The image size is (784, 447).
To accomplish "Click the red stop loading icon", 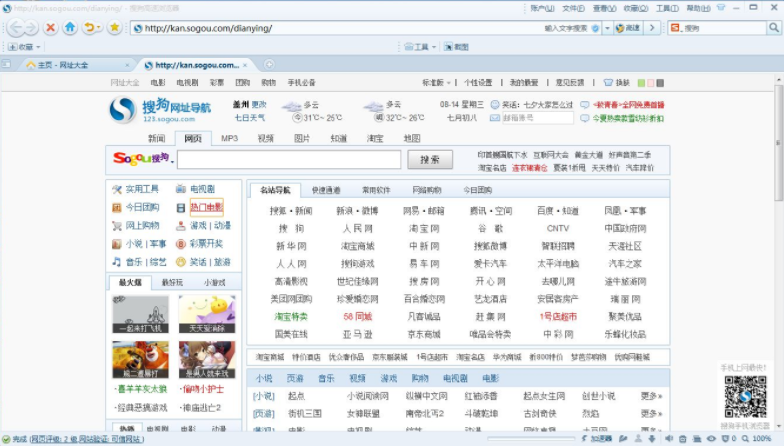I will (x=50, y=28).
